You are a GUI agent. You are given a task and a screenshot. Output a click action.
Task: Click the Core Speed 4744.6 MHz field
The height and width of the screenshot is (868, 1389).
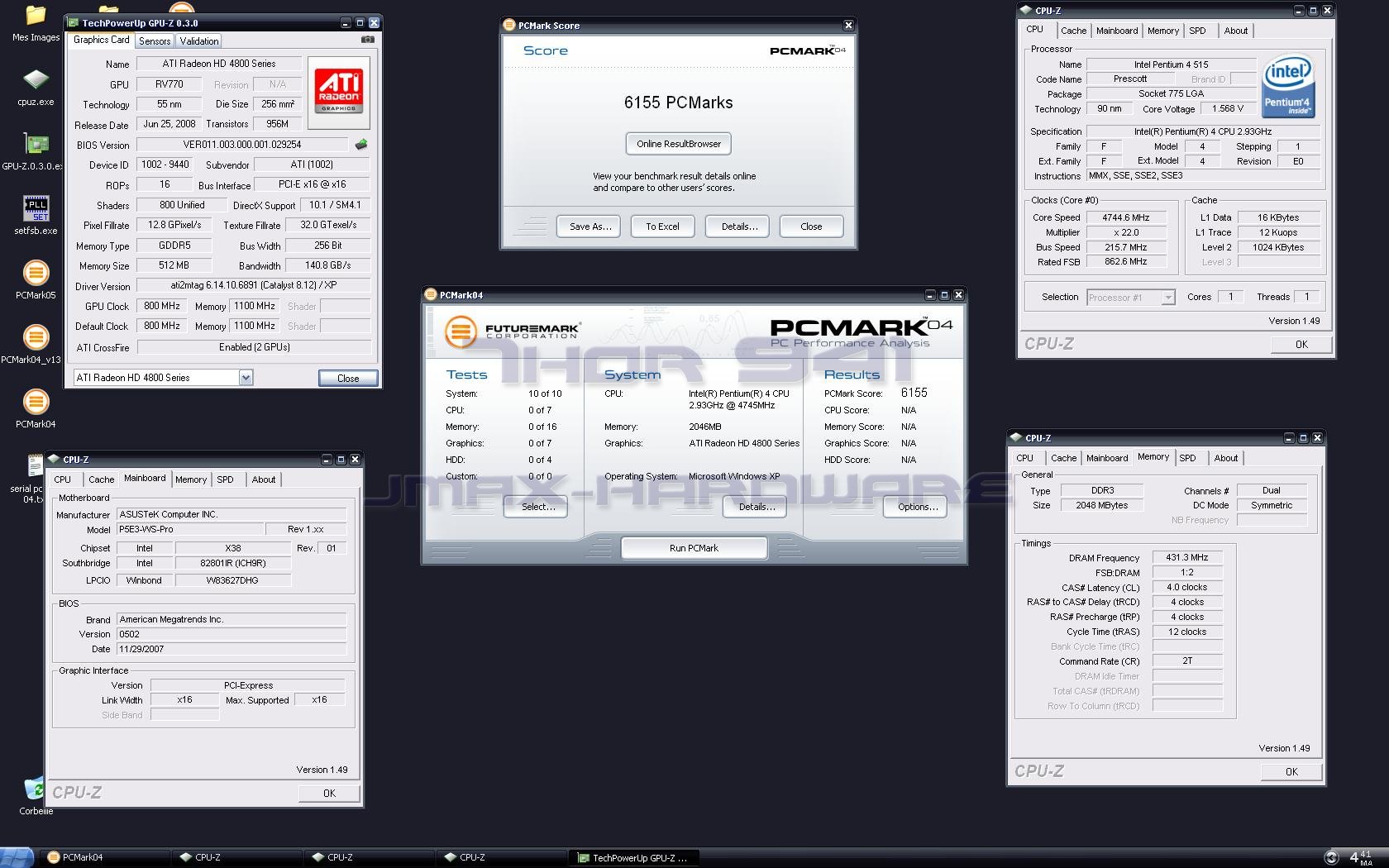pyautogui.click(x=1125, y=217)
